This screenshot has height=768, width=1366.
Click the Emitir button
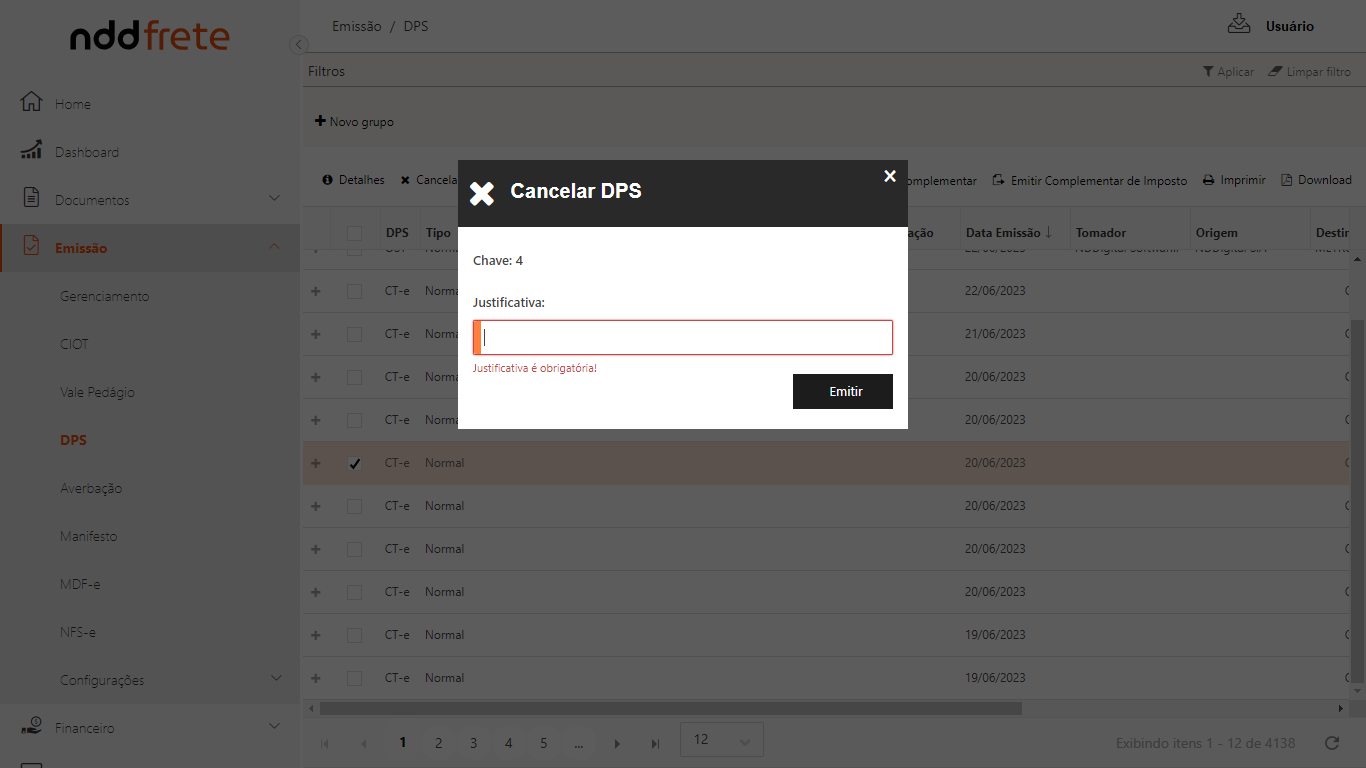842,392
